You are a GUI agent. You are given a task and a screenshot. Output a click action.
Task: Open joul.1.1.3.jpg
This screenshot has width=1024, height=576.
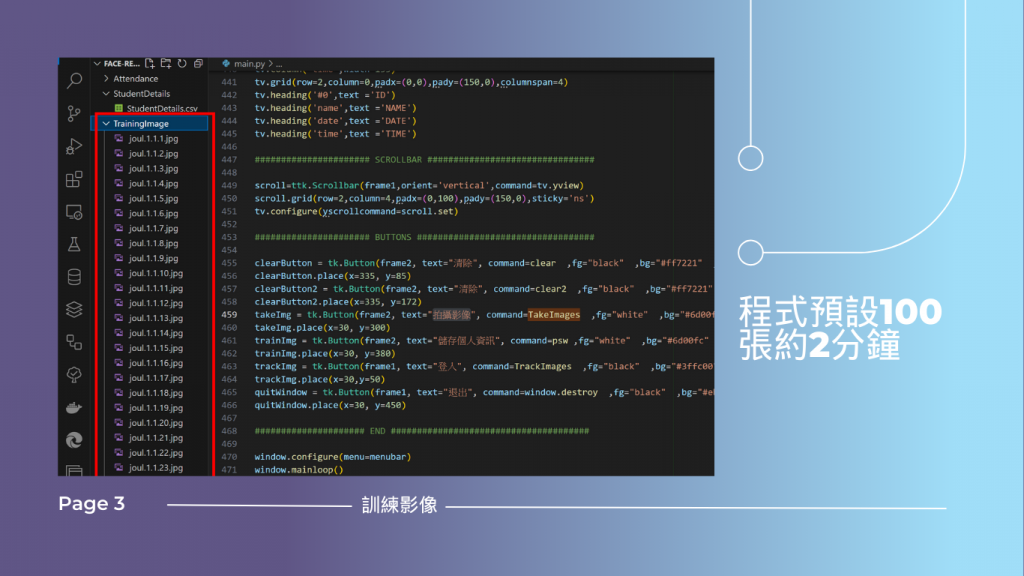(x=153, y=168)
